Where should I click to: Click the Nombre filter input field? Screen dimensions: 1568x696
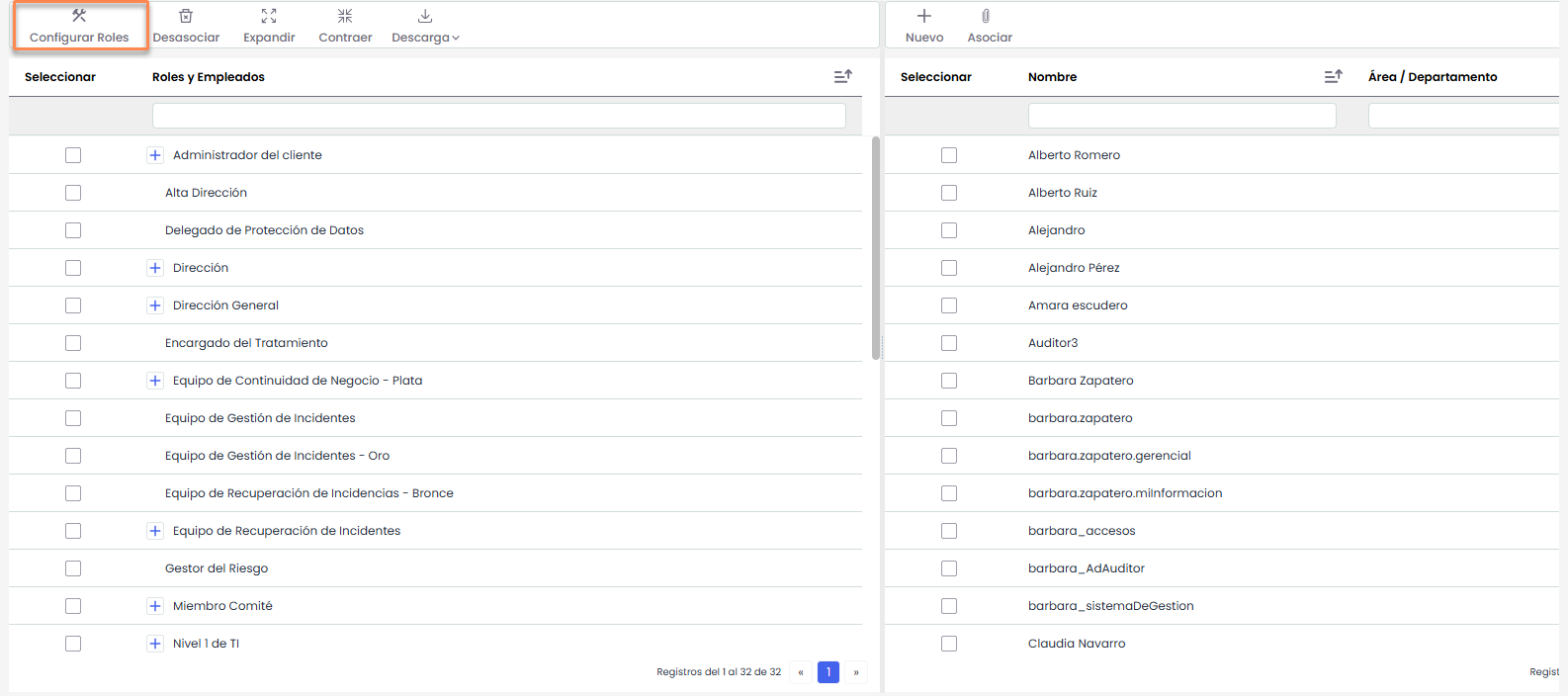point(1181,116)
